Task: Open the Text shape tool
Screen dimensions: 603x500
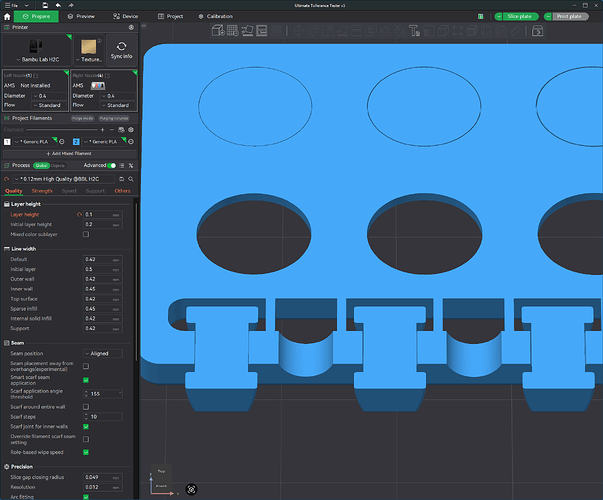Action: coord(414,31)
